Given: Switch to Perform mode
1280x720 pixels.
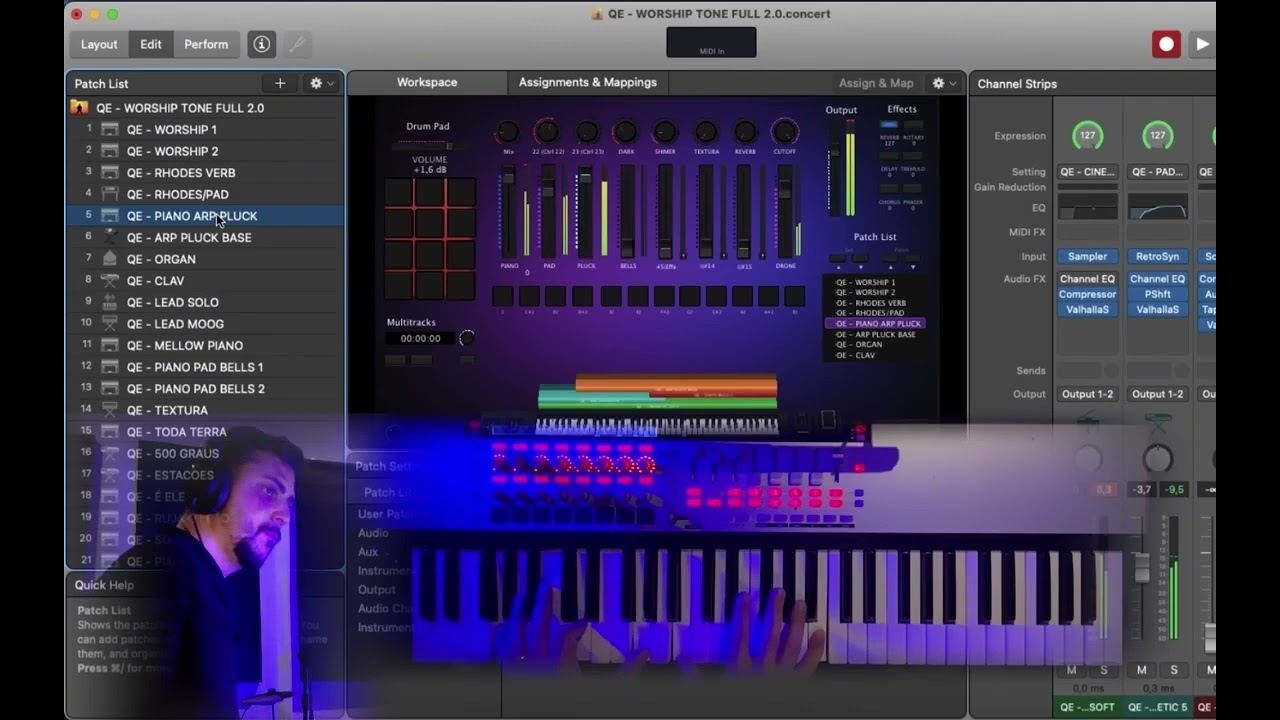Looking at the screenshot, I should tap(206, 44).
